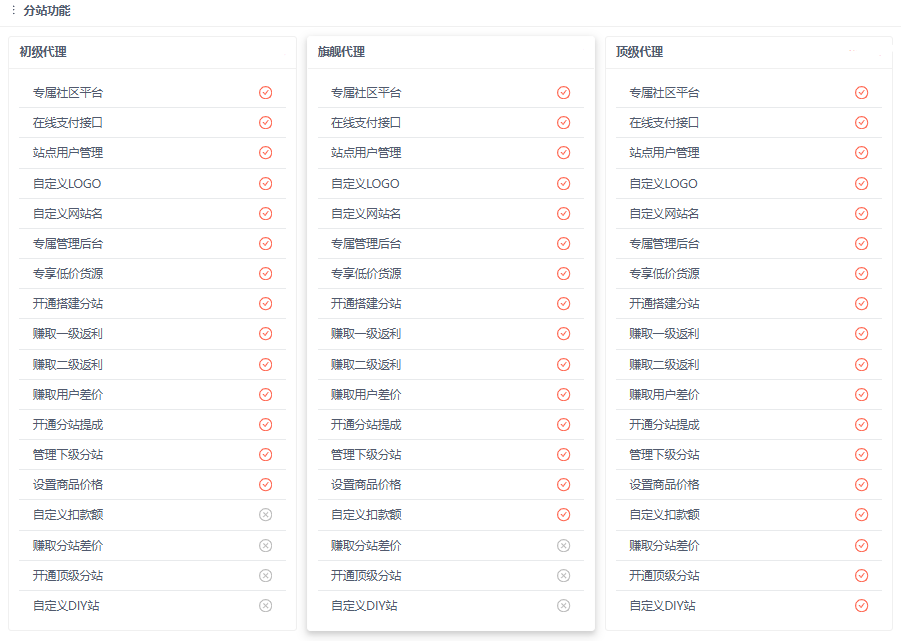This screenshot has height=641, width=901.
Task: Click the drag handle beside 分站功能 title
Action: pyautogui.click(x=11, y=13)
